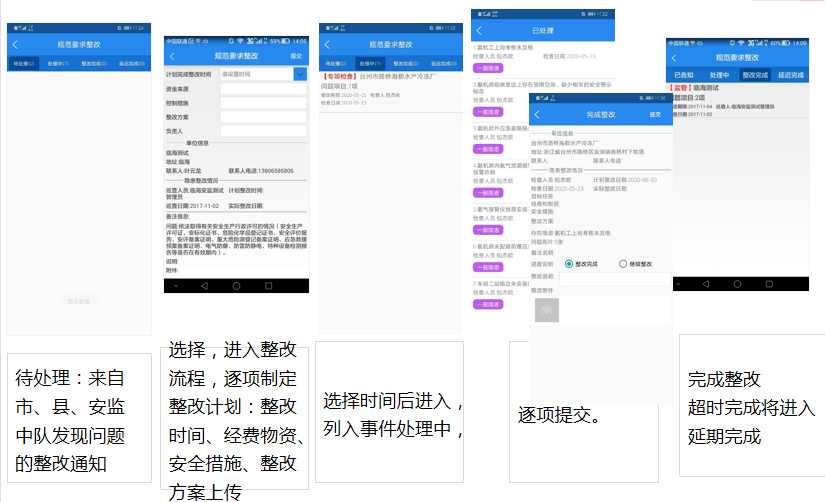
Task: Click the 控制措施 input field
Action: point(263,103)
